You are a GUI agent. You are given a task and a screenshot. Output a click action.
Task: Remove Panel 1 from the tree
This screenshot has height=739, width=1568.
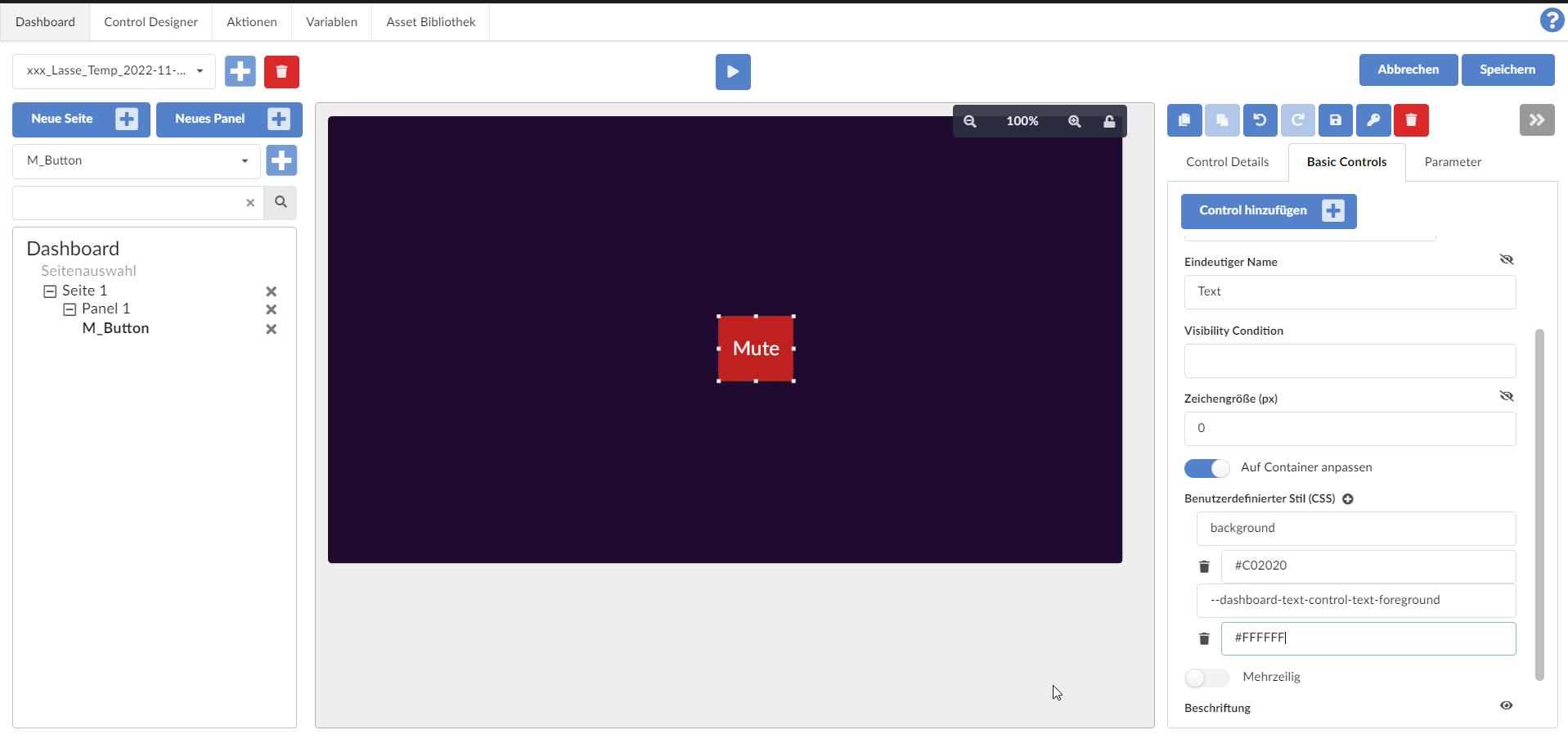[272, 309]
